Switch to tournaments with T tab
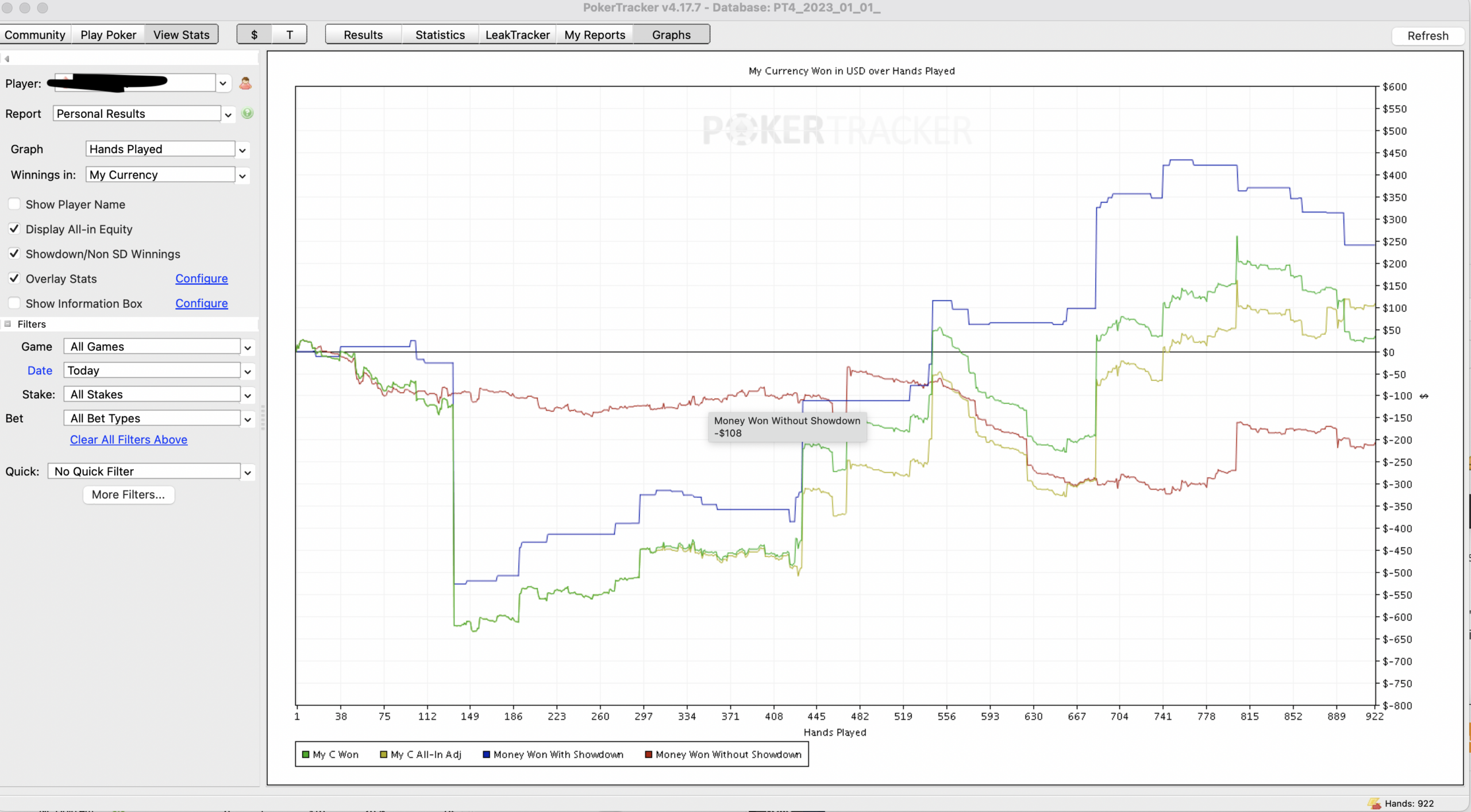Image resolution: width=1471 pixels, height=812 pixels. click(x=290, y=34)
